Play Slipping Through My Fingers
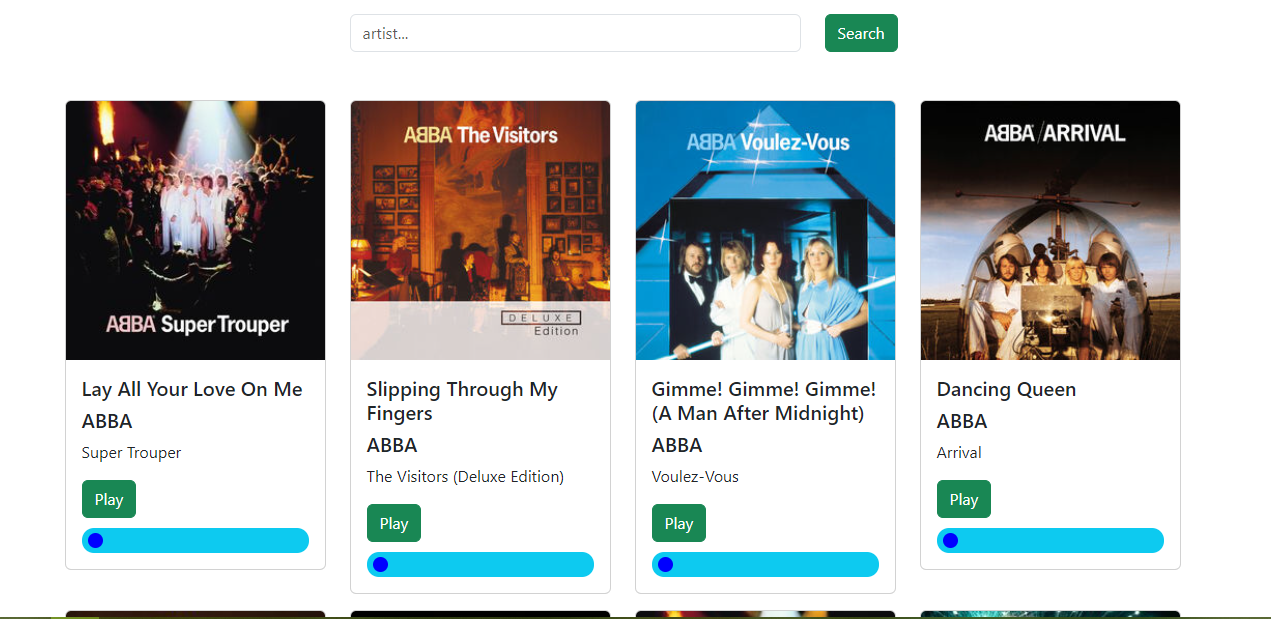 (x=393, y=523)
